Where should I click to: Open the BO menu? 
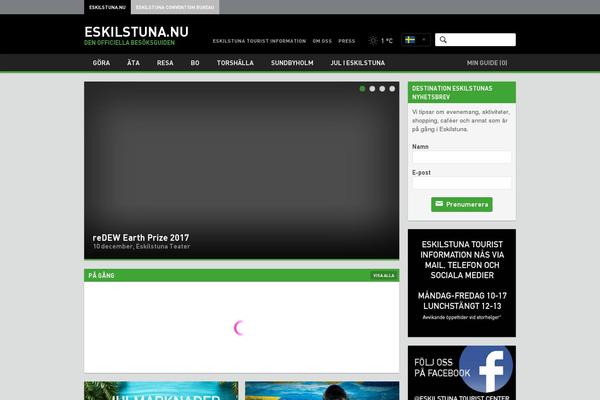coord(195,63)
